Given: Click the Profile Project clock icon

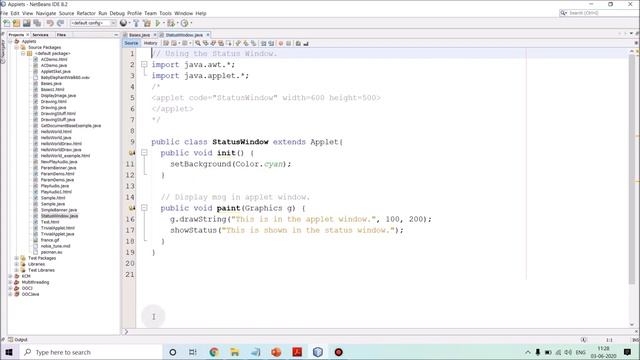Looking at the screenshot, I should (x=184, y=23).
